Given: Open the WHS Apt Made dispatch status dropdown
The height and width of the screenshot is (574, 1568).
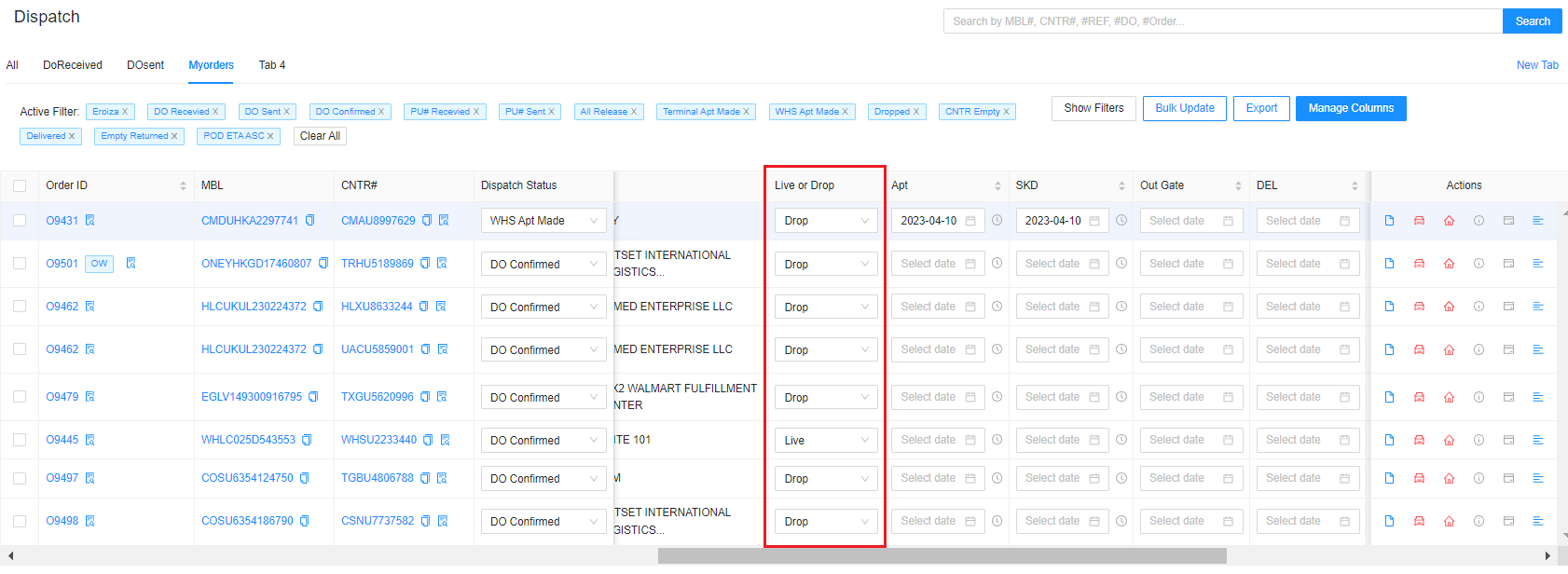Looking at the screenshot, I should pyautogui.click(x=543, y=221).
